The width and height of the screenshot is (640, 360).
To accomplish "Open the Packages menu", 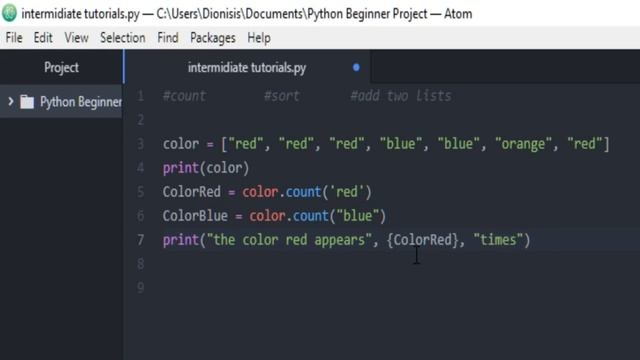I will (x=213, y=38).
